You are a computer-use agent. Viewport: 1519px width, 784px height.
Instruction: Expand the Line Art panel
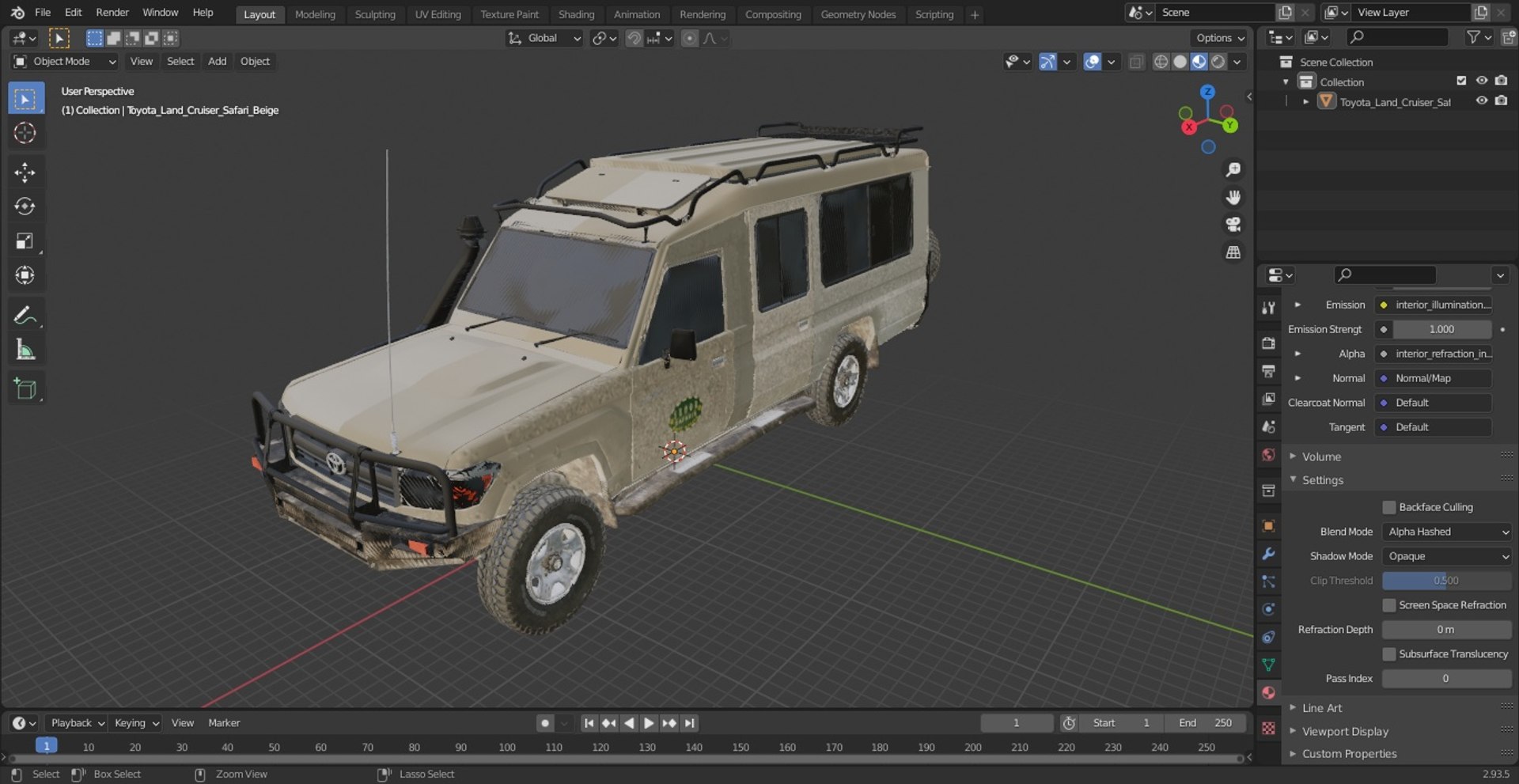coord(1322,708)
